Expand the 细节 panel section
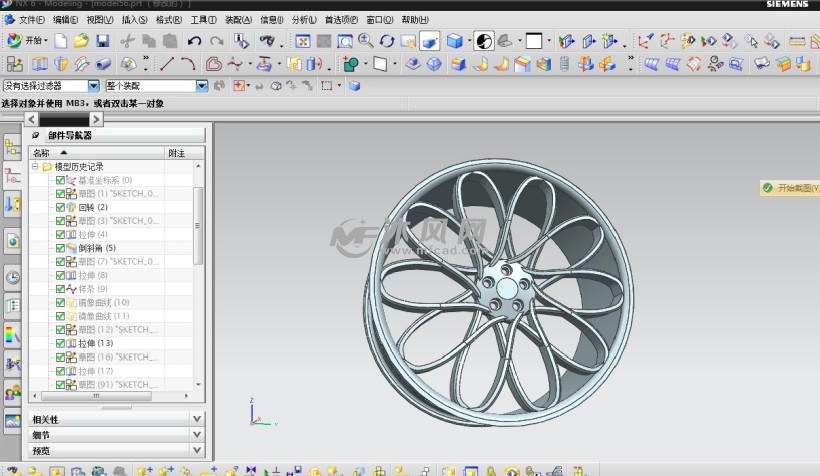820x476 pixels. (x=197, y=435)
